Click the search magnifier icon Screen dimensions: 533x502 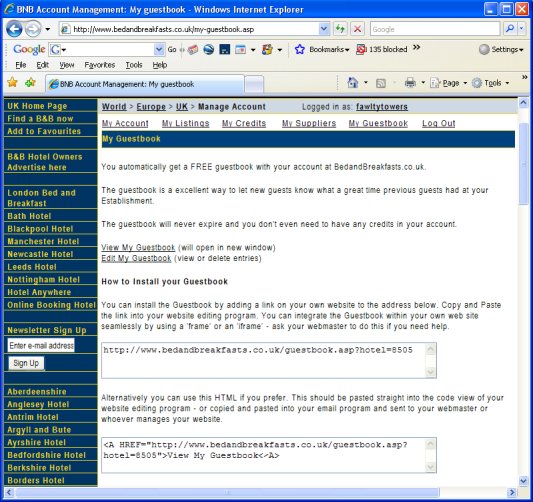coord(510,29)
